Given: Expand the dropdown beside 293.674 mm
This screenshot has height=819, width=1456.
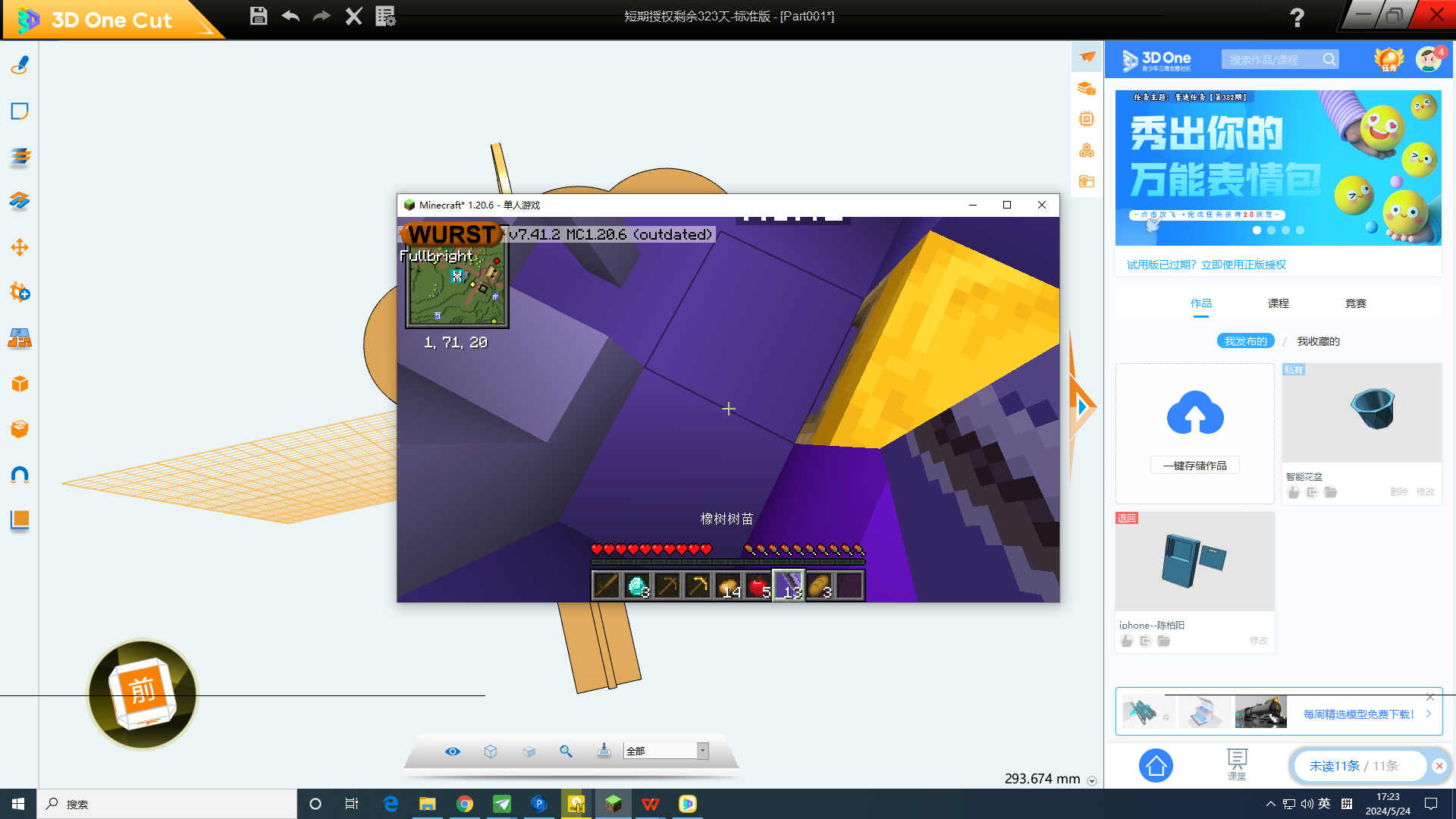Looking at the screenshot, I should [1092, 781].
